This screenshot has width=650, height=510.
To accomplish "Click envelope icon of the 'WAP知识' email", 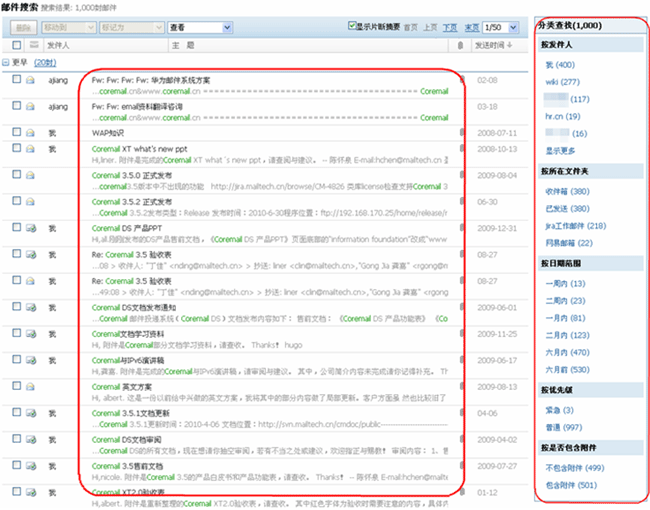I will tap(31, 131).
